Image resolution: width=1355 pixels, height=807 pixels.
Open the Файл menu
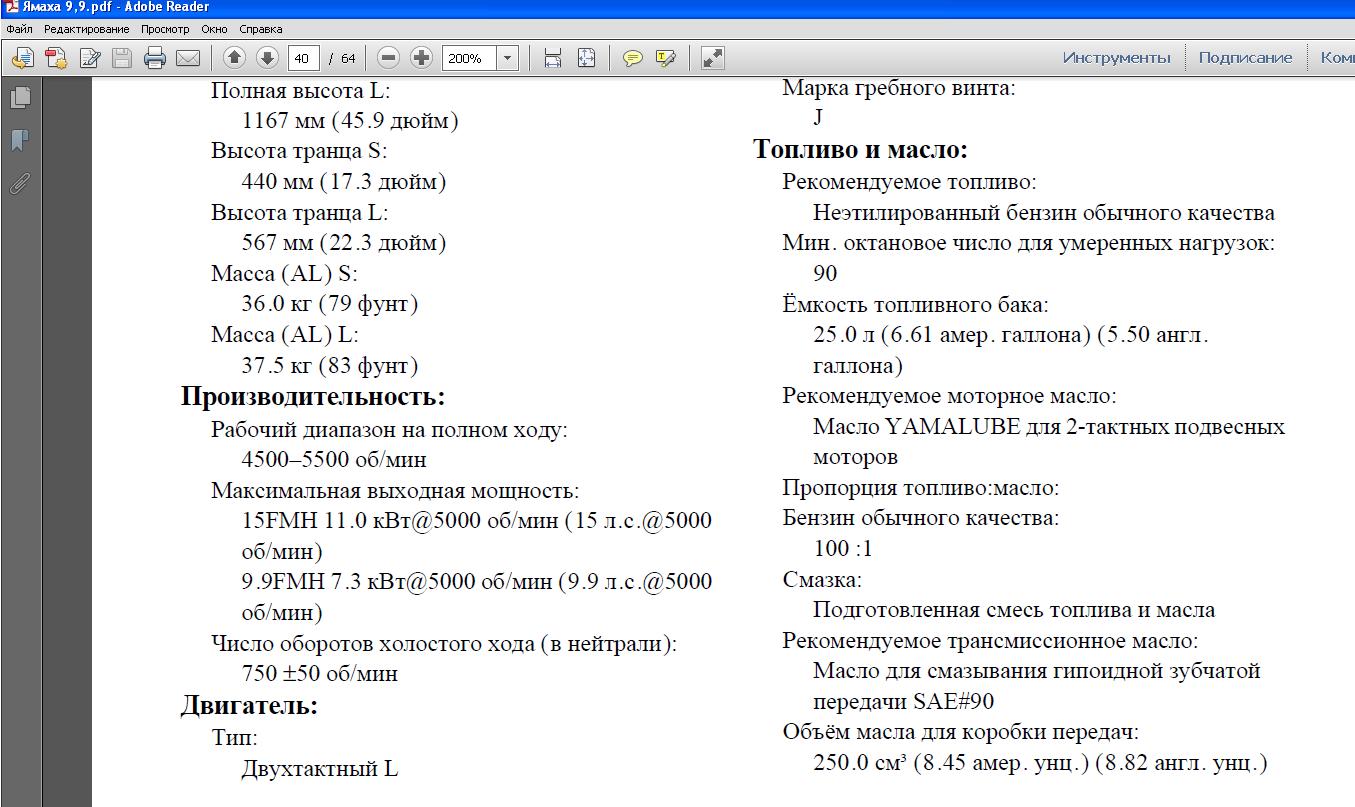19,29
